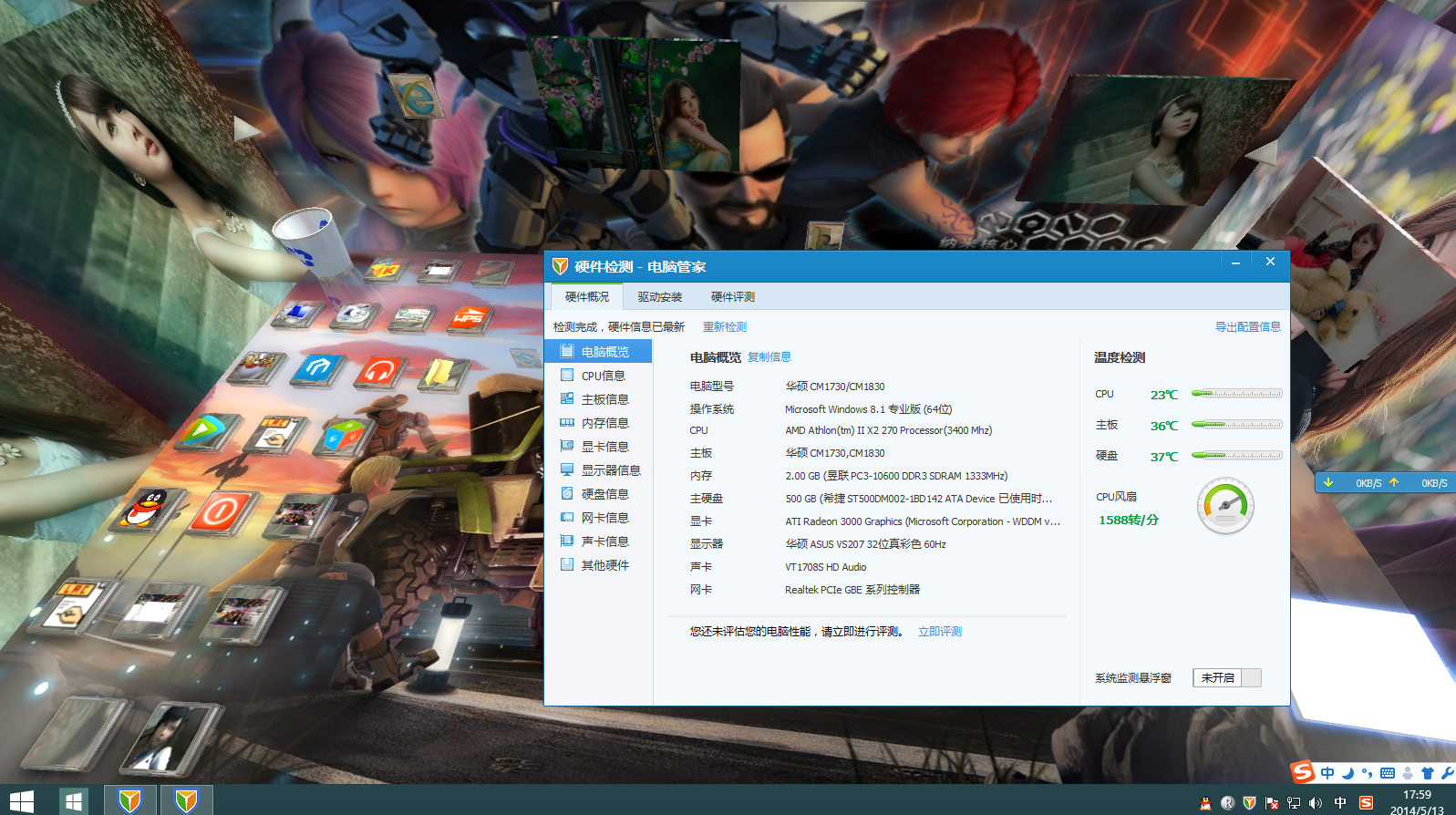
Task: Select 其他硬件 sidebar entry
Action: 598,565
